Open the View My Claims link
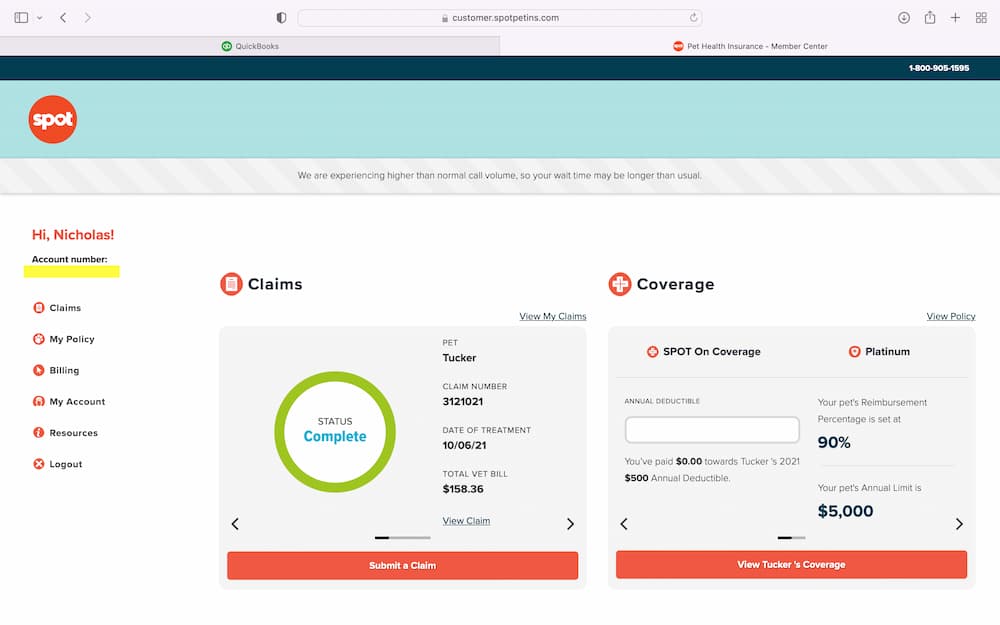Viewport: 1000px width, 625px height. pyautogui.click(x=552, y=317)
